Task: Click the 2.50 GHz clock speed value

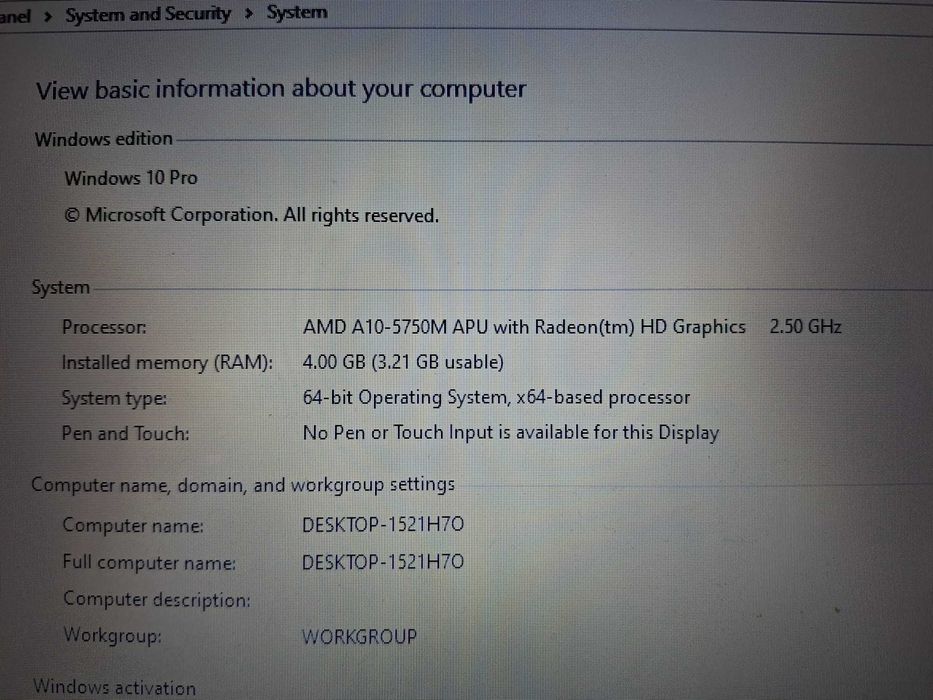Action: [x=805, y=326]
